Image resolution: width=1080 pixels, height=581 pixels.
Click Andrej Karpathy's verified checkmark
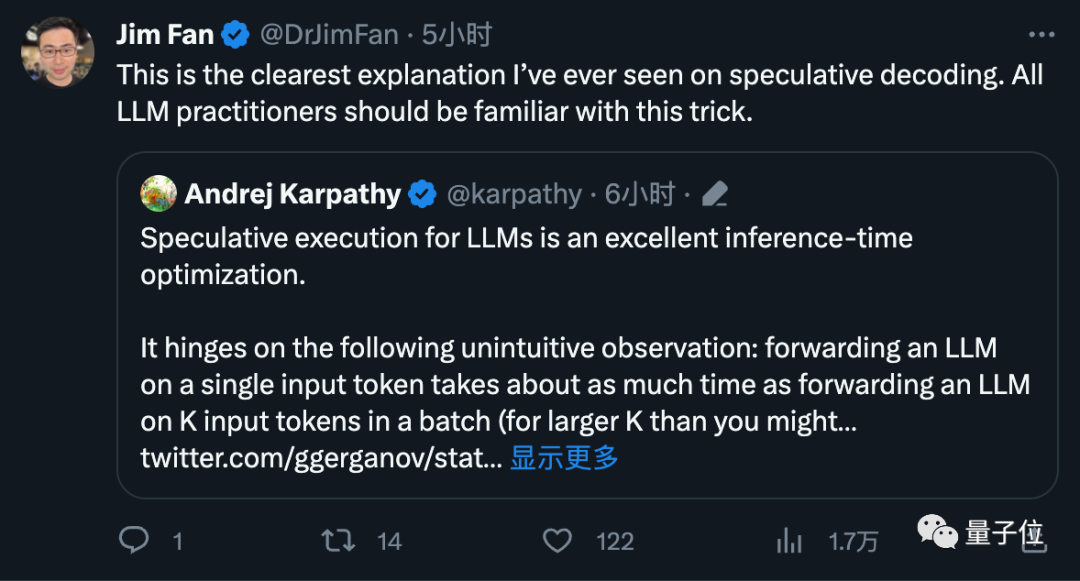pyautogui.click(x=423, y=195)
